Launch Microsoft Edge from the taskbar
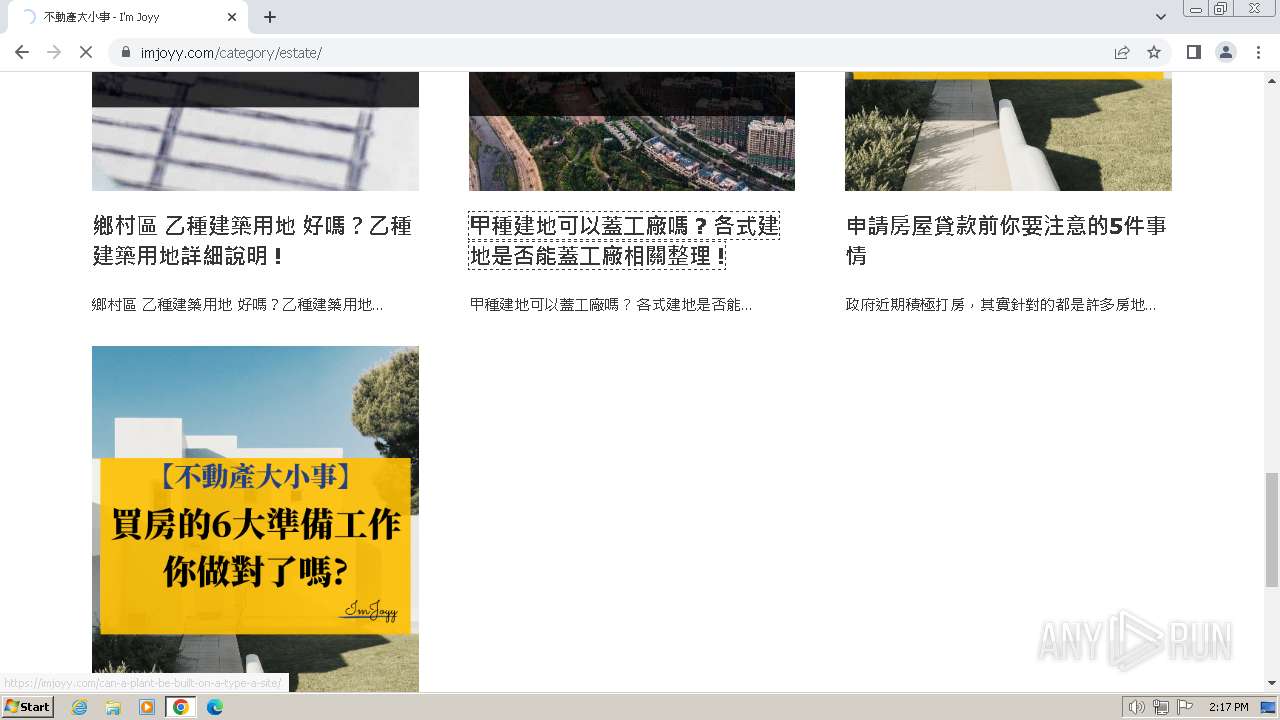This screenshot has height=720, width=1280. point(214,707)
